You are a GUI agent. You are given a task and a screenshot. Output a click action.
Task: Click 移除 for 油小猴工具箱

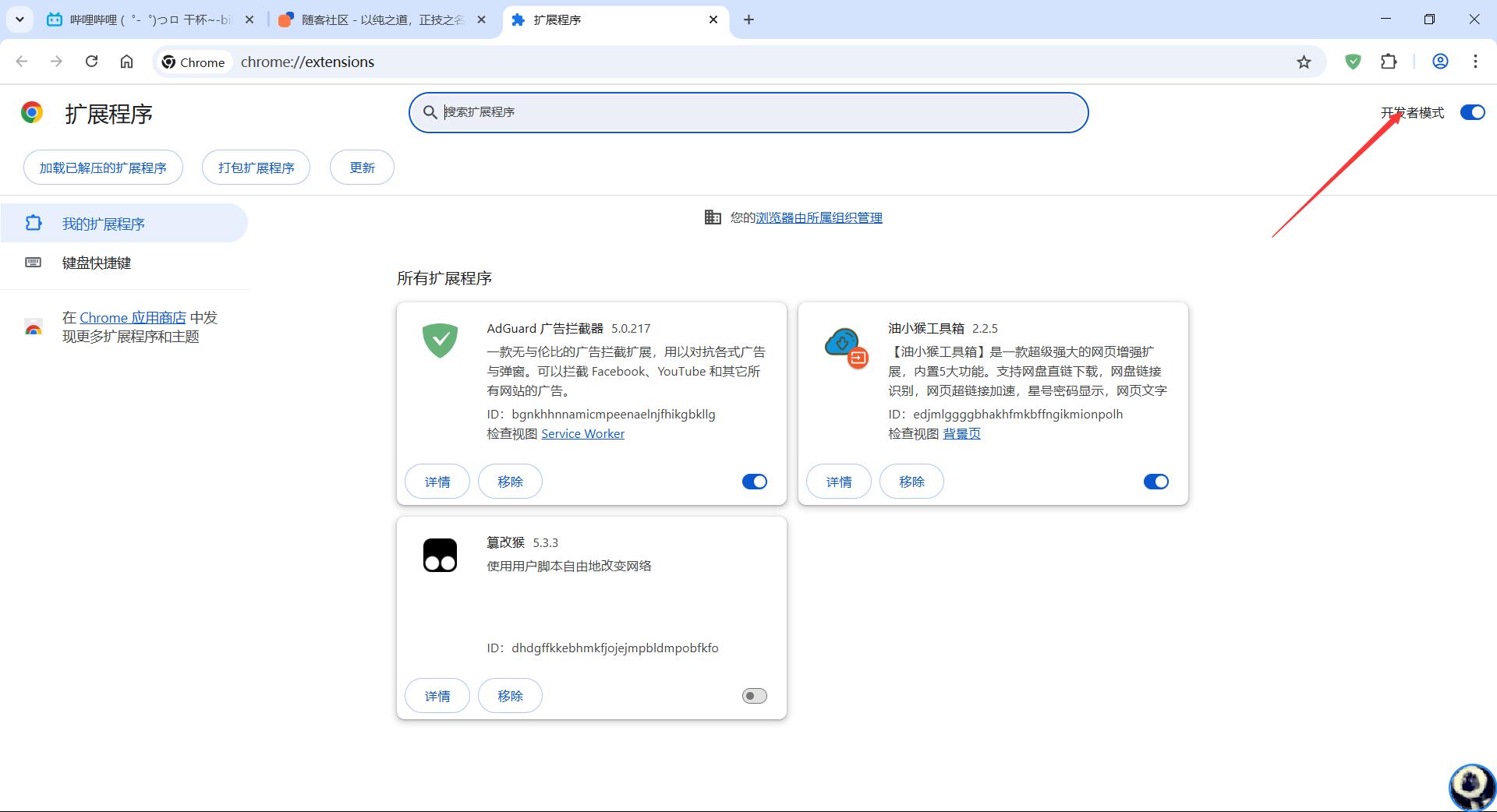click(911, 482)
